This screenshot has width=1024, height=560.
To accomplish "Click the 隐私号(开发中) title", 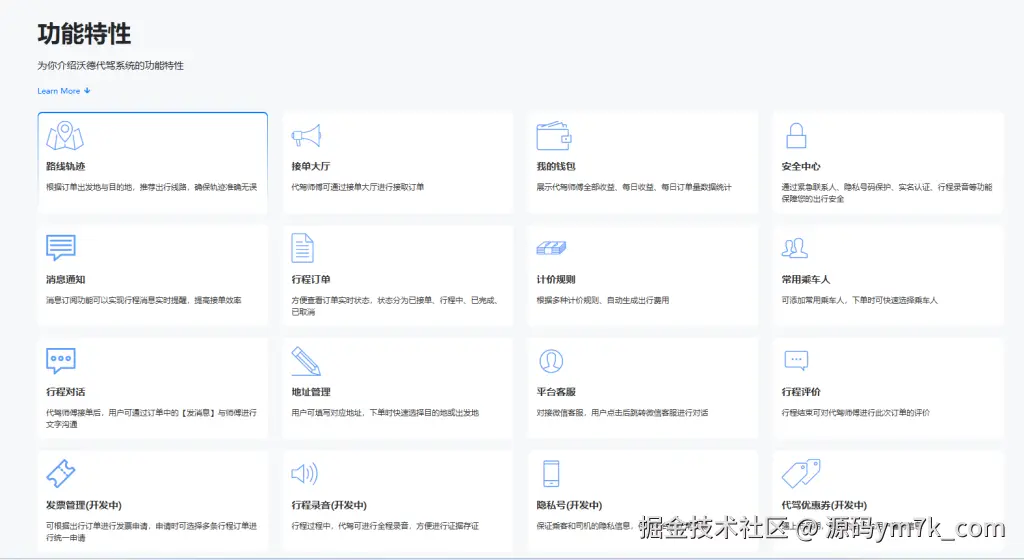I will coord(569,505).
